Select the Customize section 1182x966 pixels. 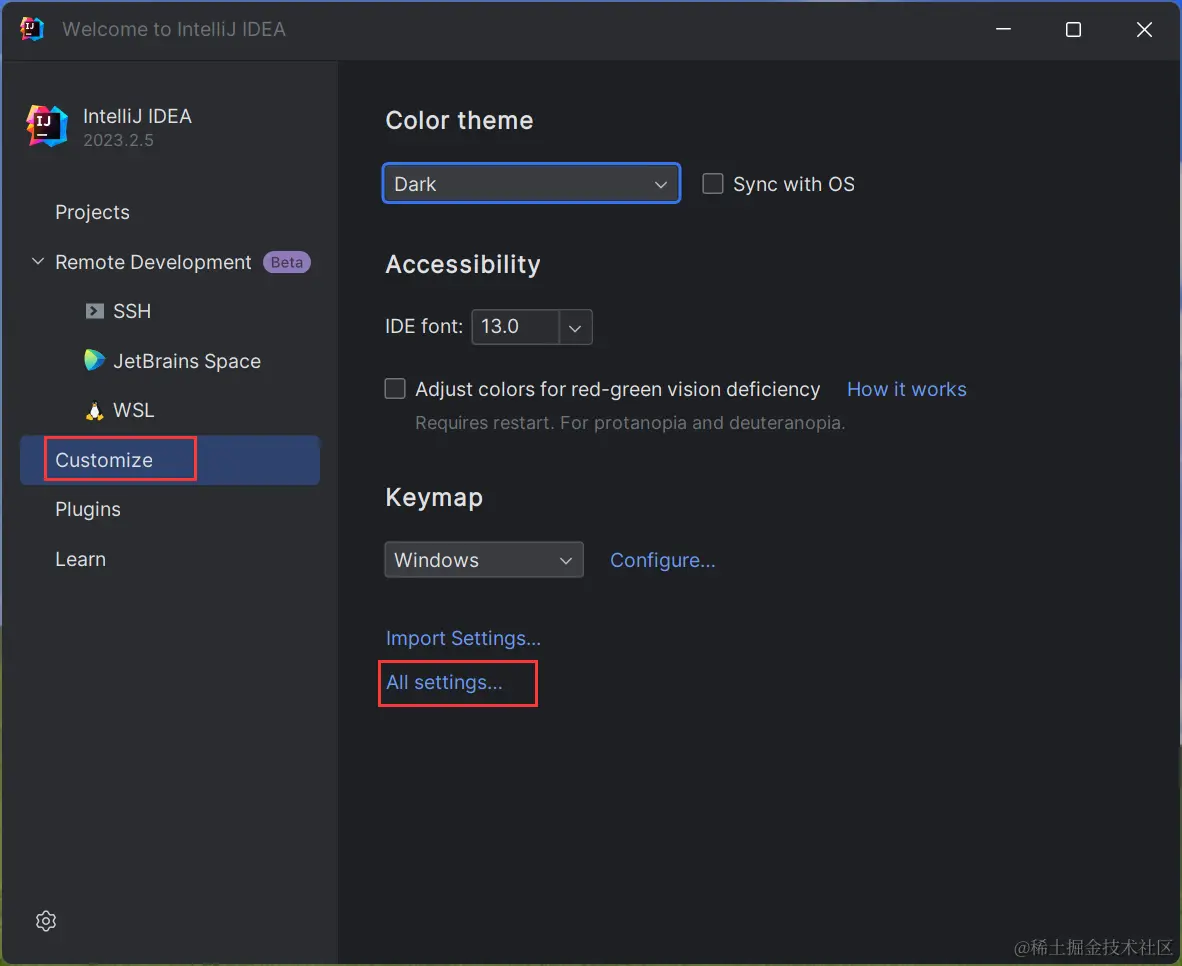click(170, 460)
